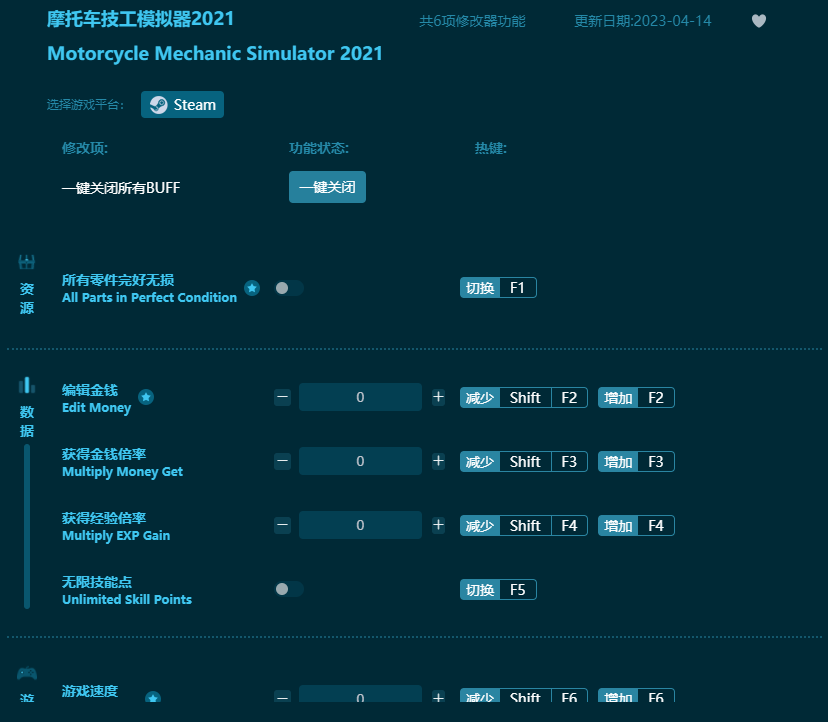Viewport: 828px width, 722px height.
Task: Enable the All Parts in Perfect Condition toggle
Action: click(289, 288)
